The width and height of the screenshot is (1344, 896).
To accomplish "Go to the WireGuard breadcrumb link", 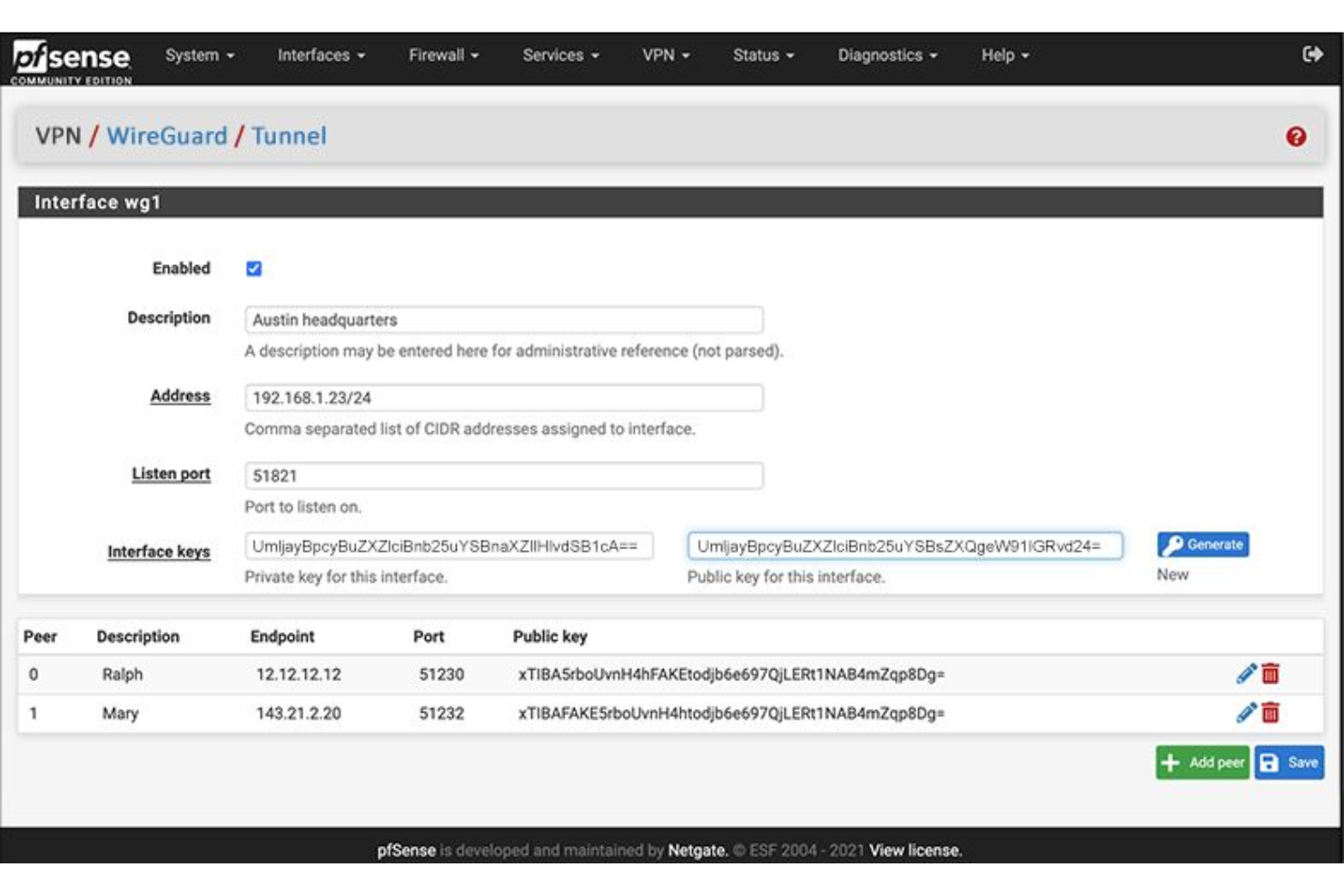I will tap(167, 136).
